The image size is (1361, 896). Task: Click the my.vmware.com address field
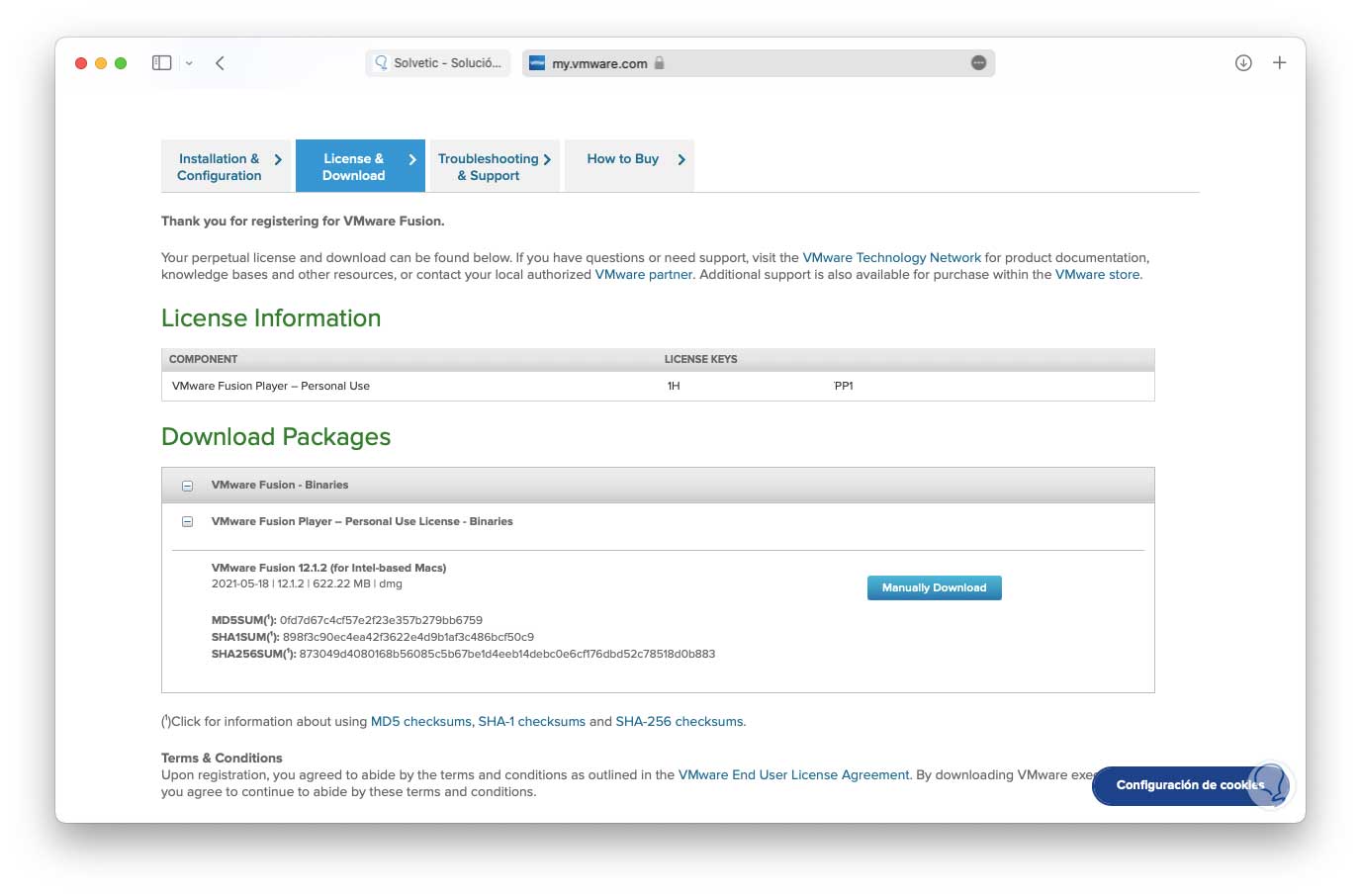coord(759,63)
